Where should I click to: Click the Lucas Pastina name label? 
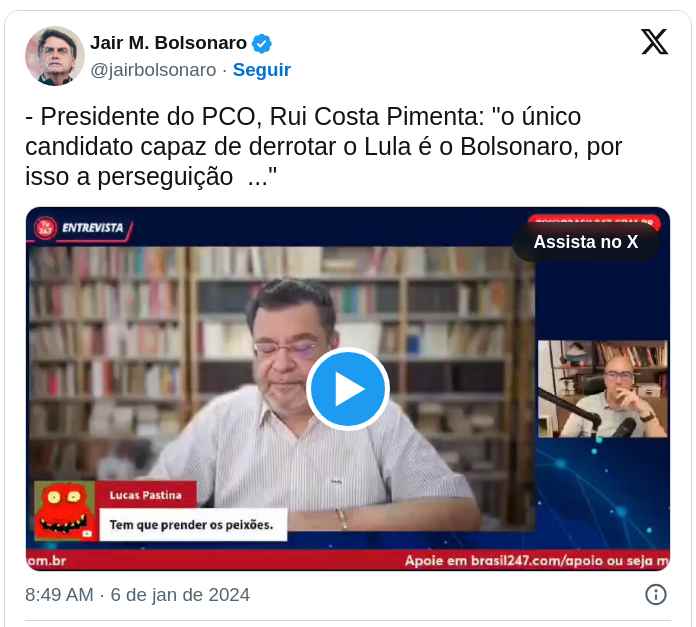tap(146, 495)
